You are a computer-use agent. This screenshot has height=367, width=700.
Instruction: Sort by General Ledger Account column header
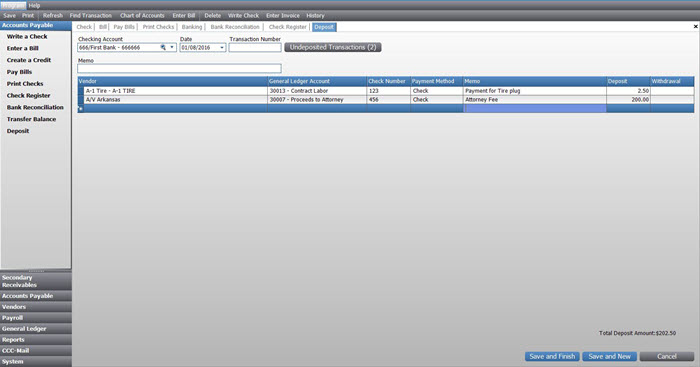point(317,81)
